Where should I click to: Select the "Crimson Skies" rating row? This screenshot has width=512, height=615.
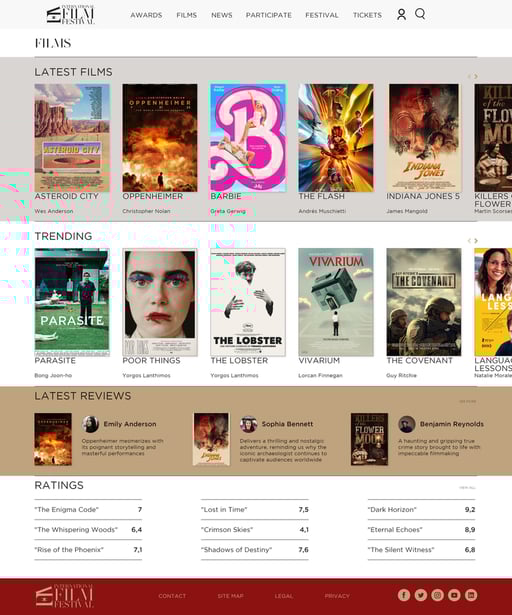point(255,529)
